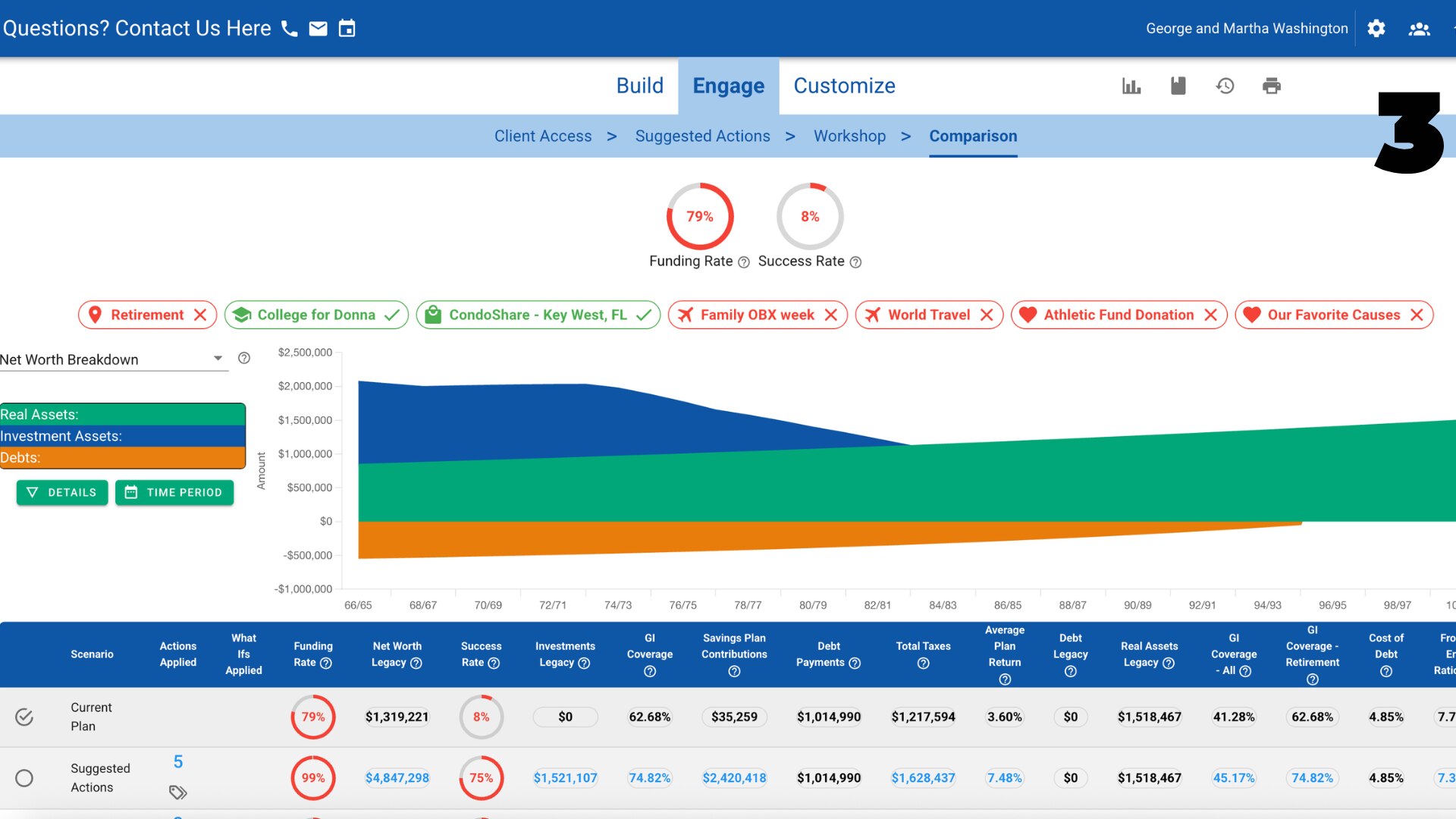Viewport: 1456px width, 819px height.
Task: Select the Current Plan scenario check
Action: tap(24, 717)
